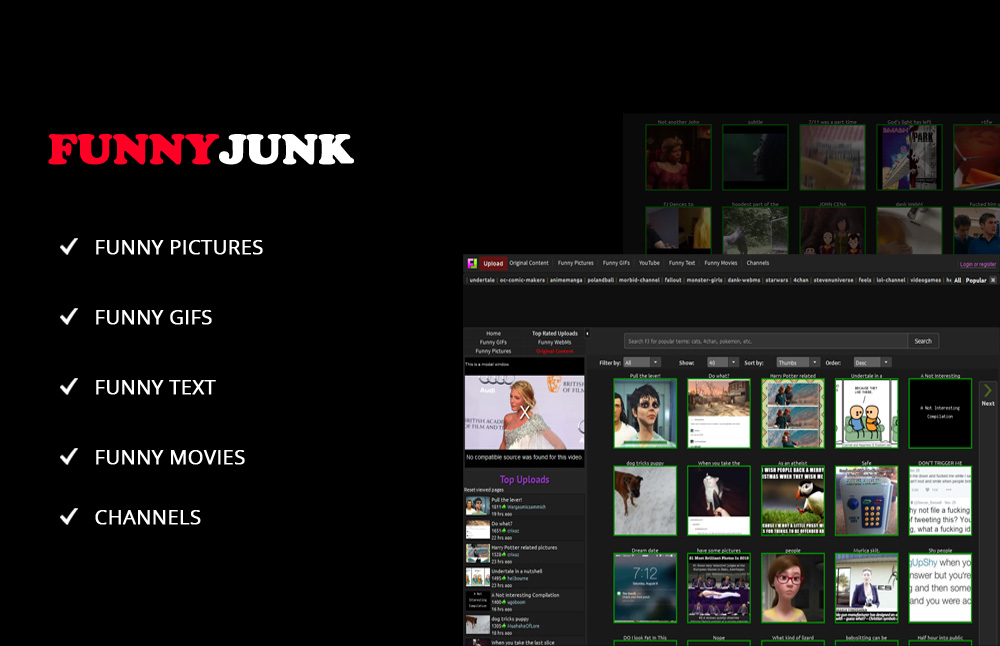This screenshot has width=1000, height=646.
Task: Click the 'Pull the lever!' Top Uploads list thumbnail
Action: click(x=478, y=506)
